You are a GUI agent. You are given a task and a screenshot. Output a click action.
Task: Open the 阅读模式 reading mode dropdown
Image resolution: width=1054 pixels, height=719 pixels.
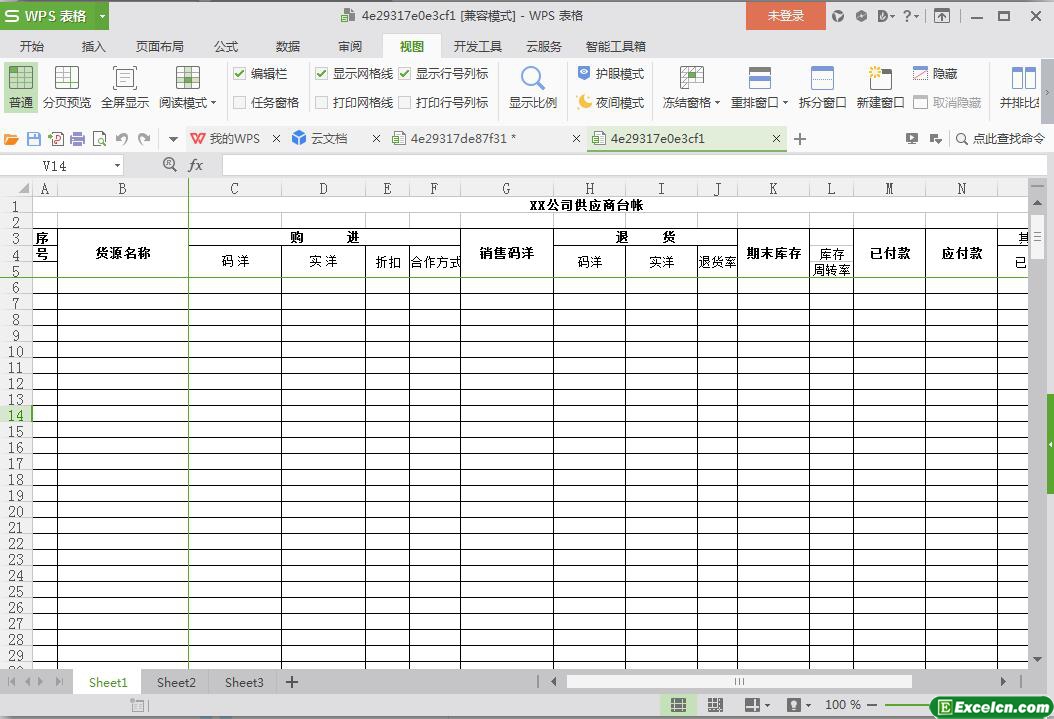213,103
